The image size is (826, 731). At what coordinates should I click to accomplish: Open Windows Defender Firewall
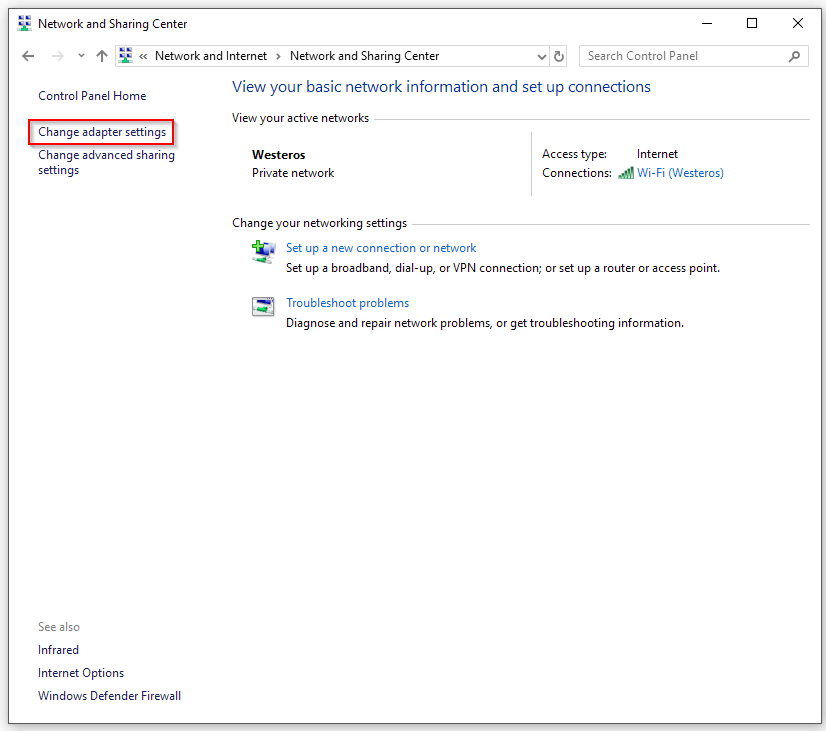[109, 695]
